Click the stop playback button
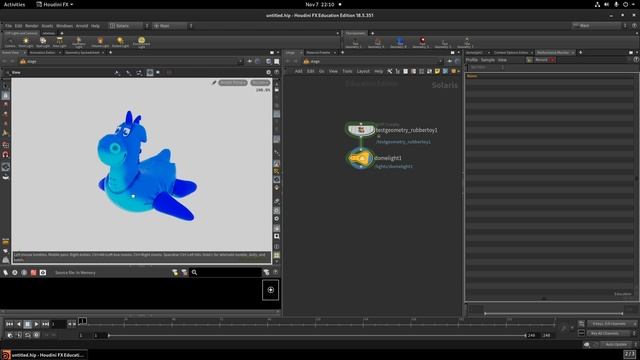Screen dimensions: 640x360 tap(27, 324)
